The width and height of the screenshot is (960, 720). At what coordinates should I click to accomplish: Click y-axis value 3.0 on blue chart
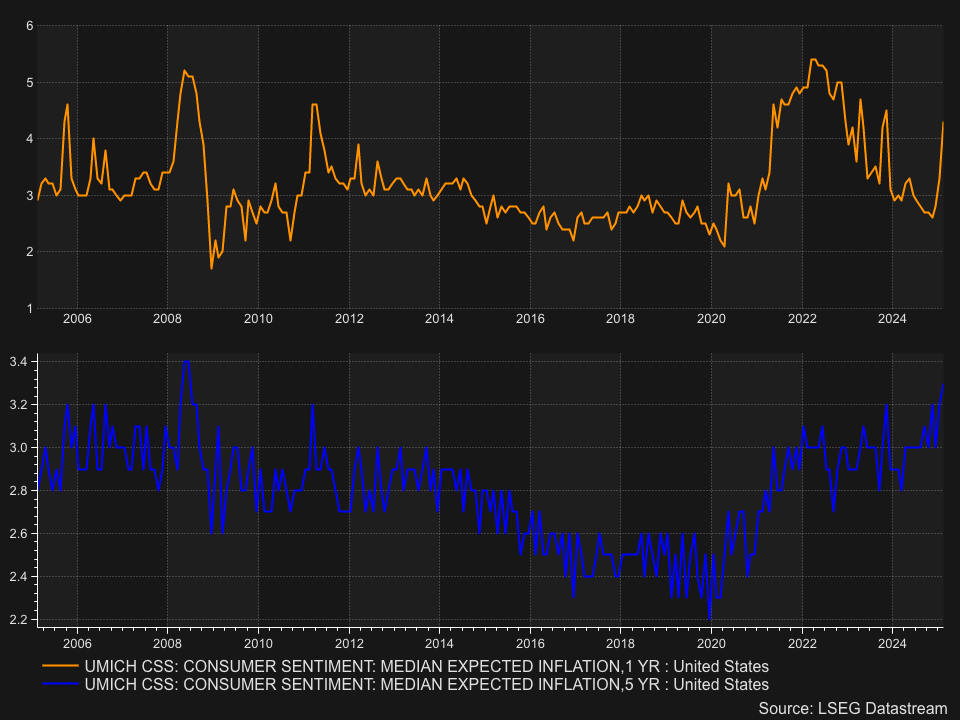(x=19, y=448)
